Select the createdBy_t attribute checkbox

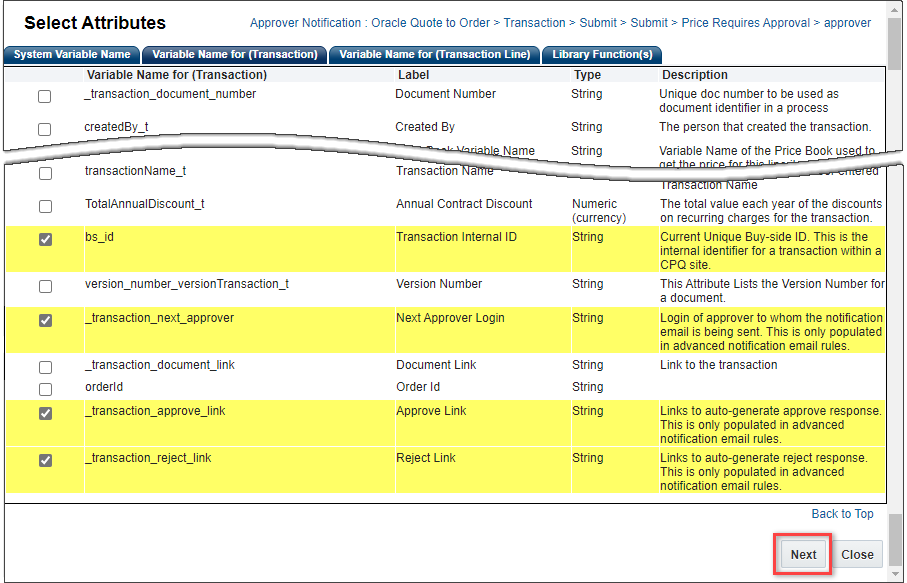(x=44, y=129)
